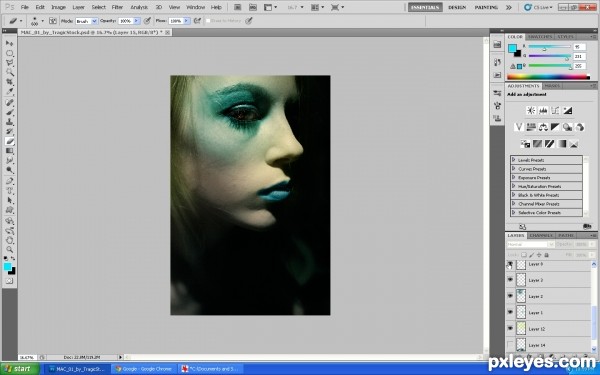
Task: Toggle lock all padlock in Layers panel
Action: [546, 255]
